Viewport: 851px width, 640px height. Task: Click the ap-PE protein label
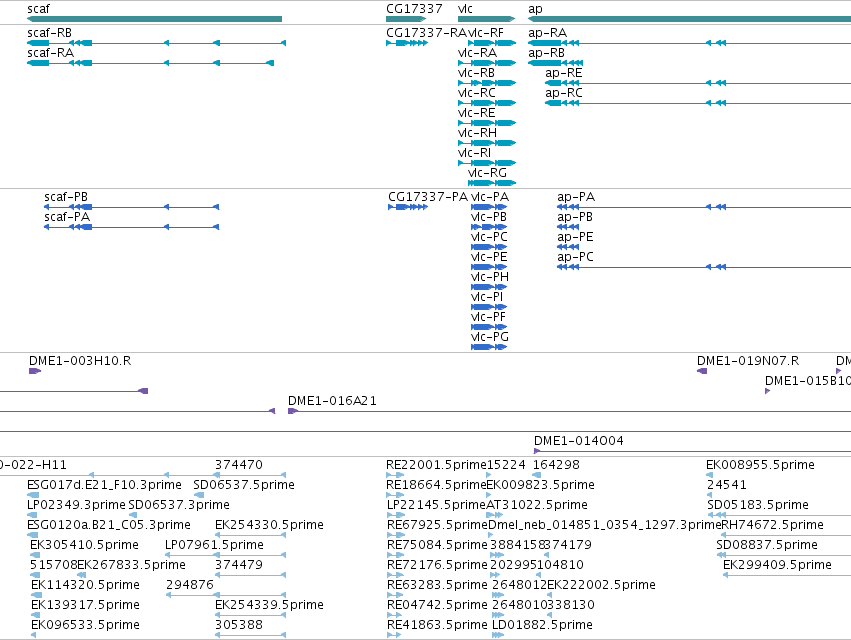pyautogui.click(x=575, y=237)
